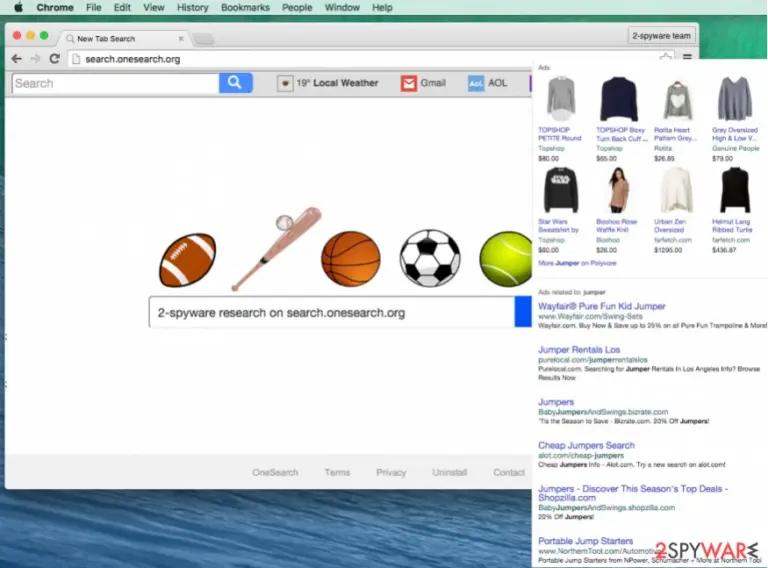Open the OneSearch footer link
Image resolution: width=768 pixels, height=568 pixels.
pyautogui.click(x=275, y=473)
